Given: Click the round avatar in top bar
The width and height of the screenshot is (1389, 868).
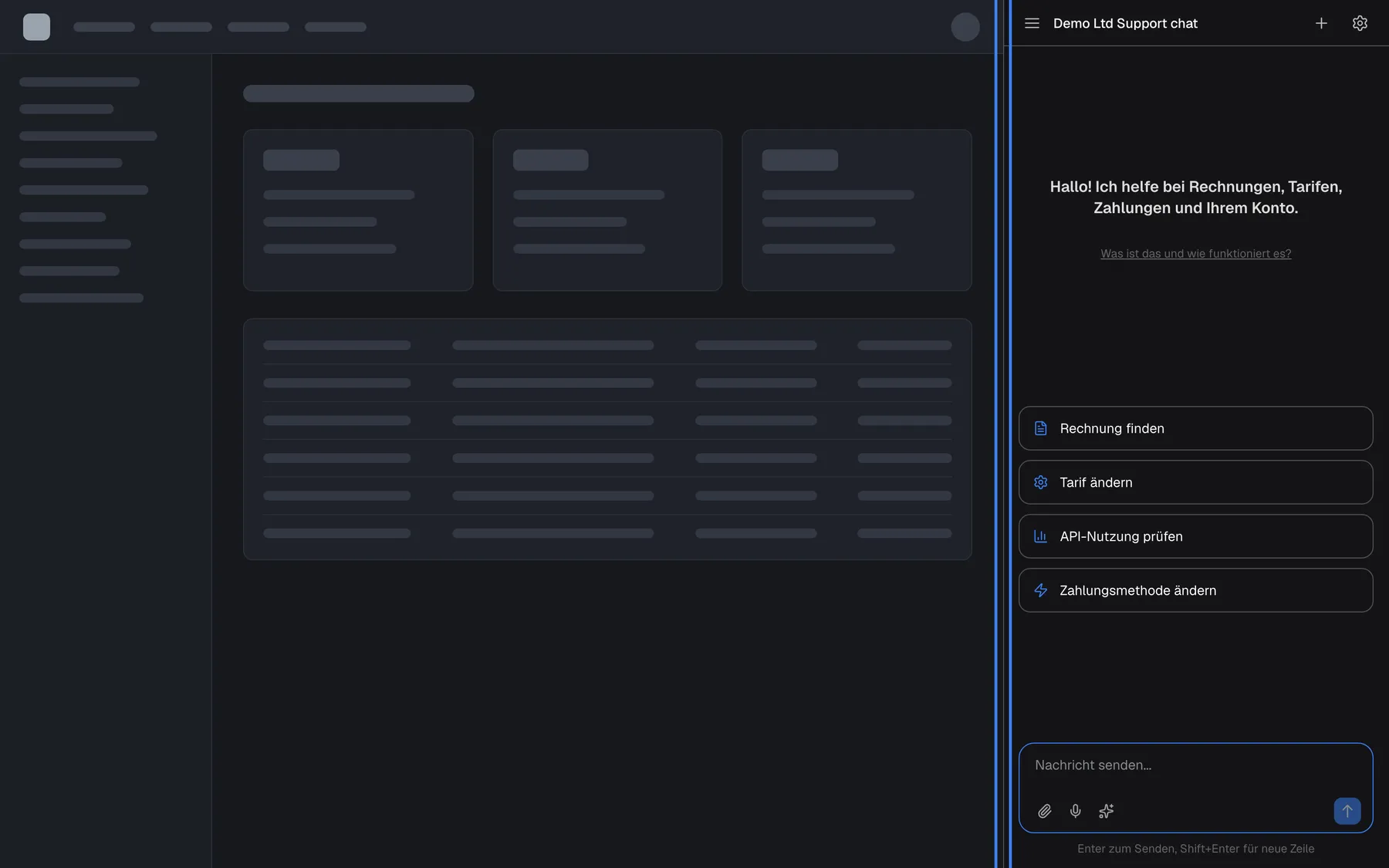Looking at the screenshot, I should pos(965,27).
